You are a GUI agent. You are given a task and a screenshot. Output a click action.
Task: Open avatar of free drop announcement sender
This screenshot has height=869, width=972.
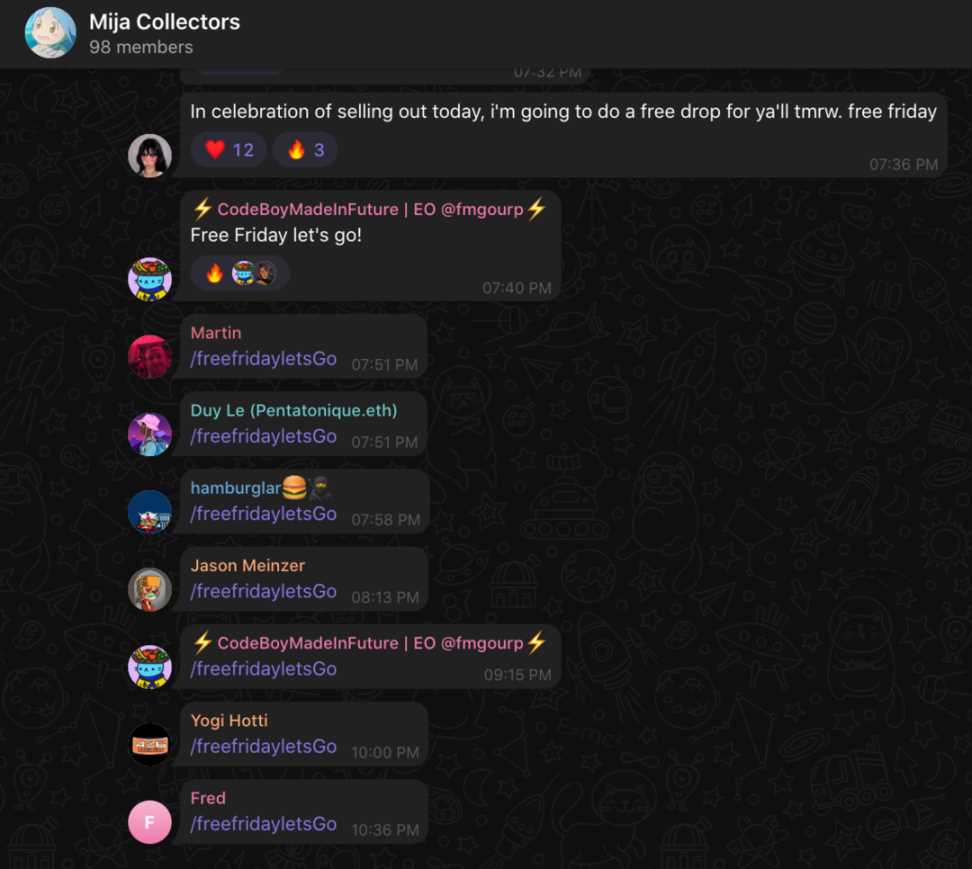coord(149,156)
